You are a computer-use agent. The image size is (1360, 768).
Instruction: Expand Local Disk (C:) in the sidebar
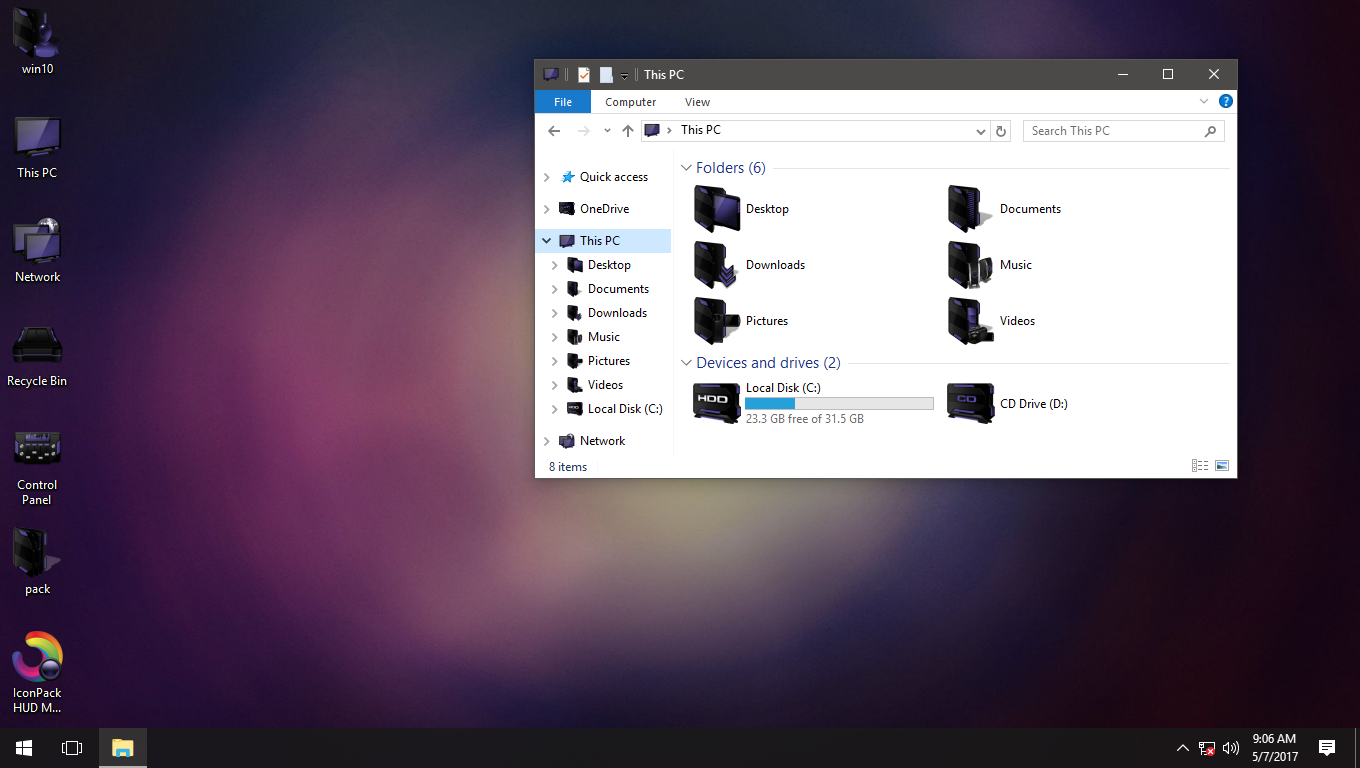[x=557, y=408]
